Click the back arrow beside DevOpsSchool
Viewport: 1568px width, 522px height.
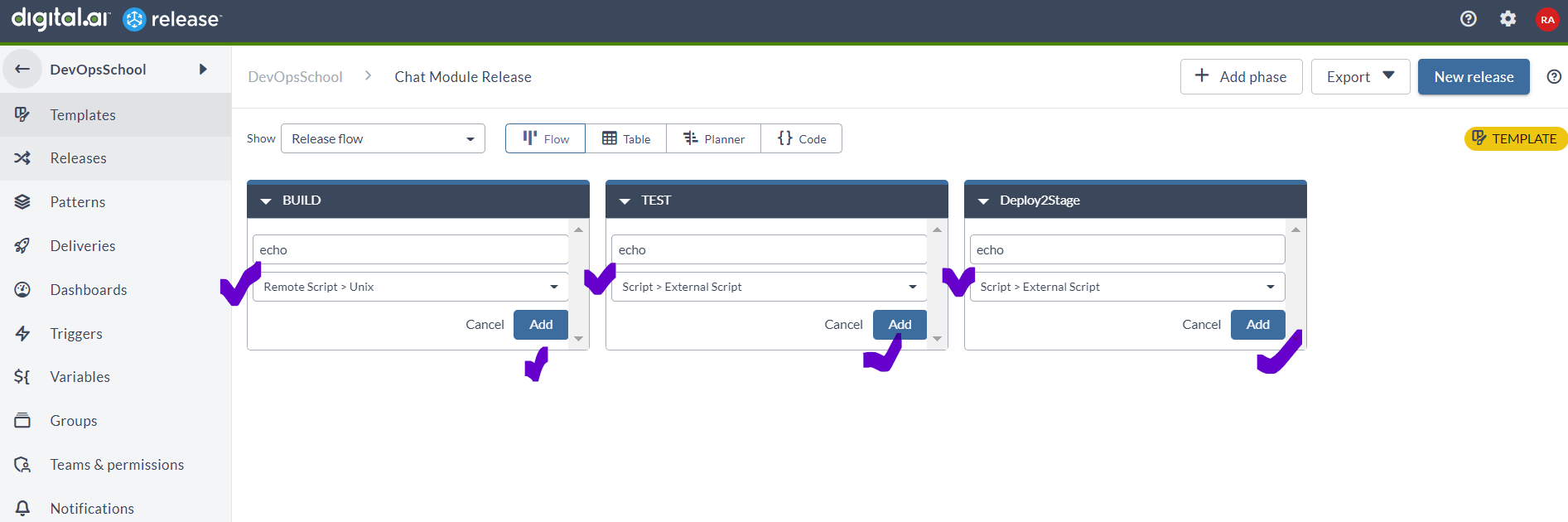coord(22,69)
